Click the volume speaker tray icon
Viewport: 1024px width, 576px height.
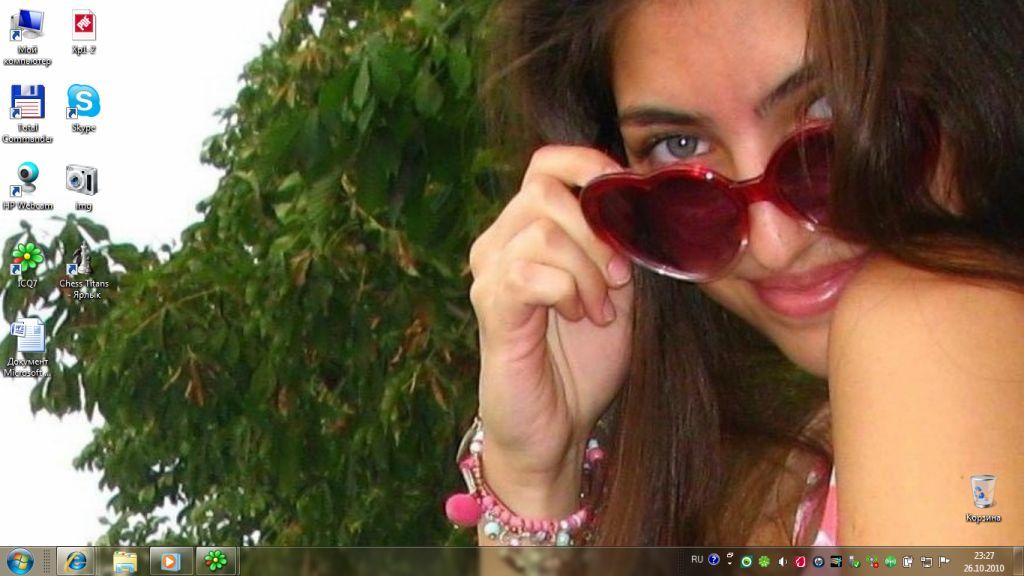[x=782, y=561]
